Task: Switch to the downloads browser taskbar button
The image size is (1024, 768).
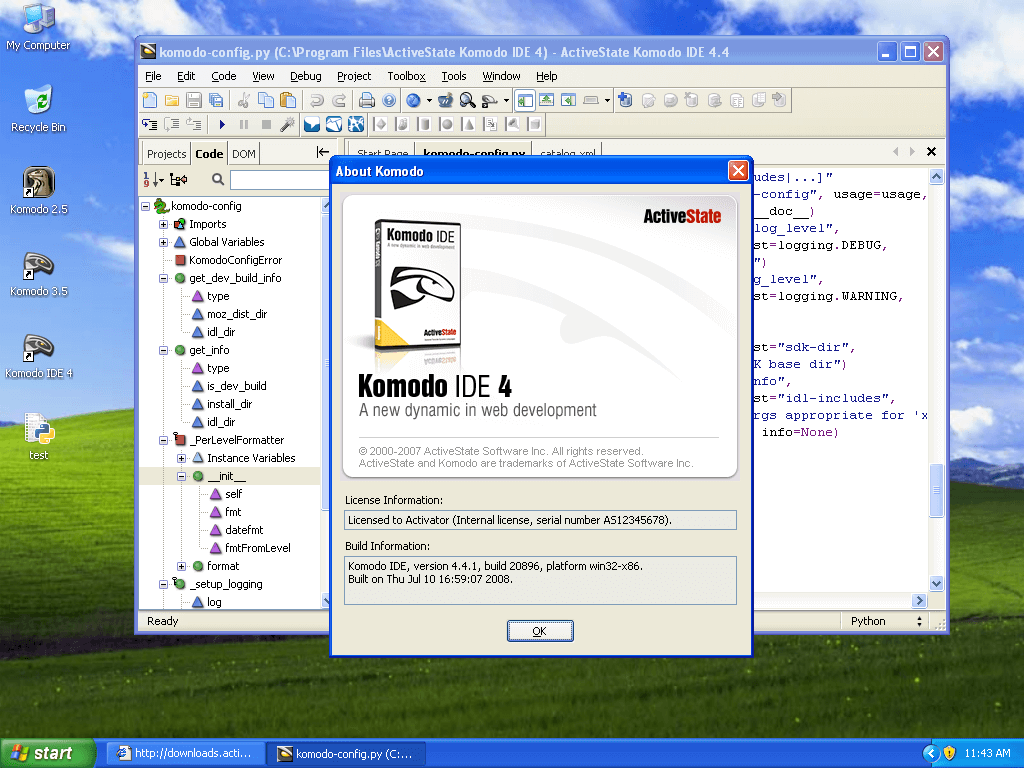Action: 185,754
